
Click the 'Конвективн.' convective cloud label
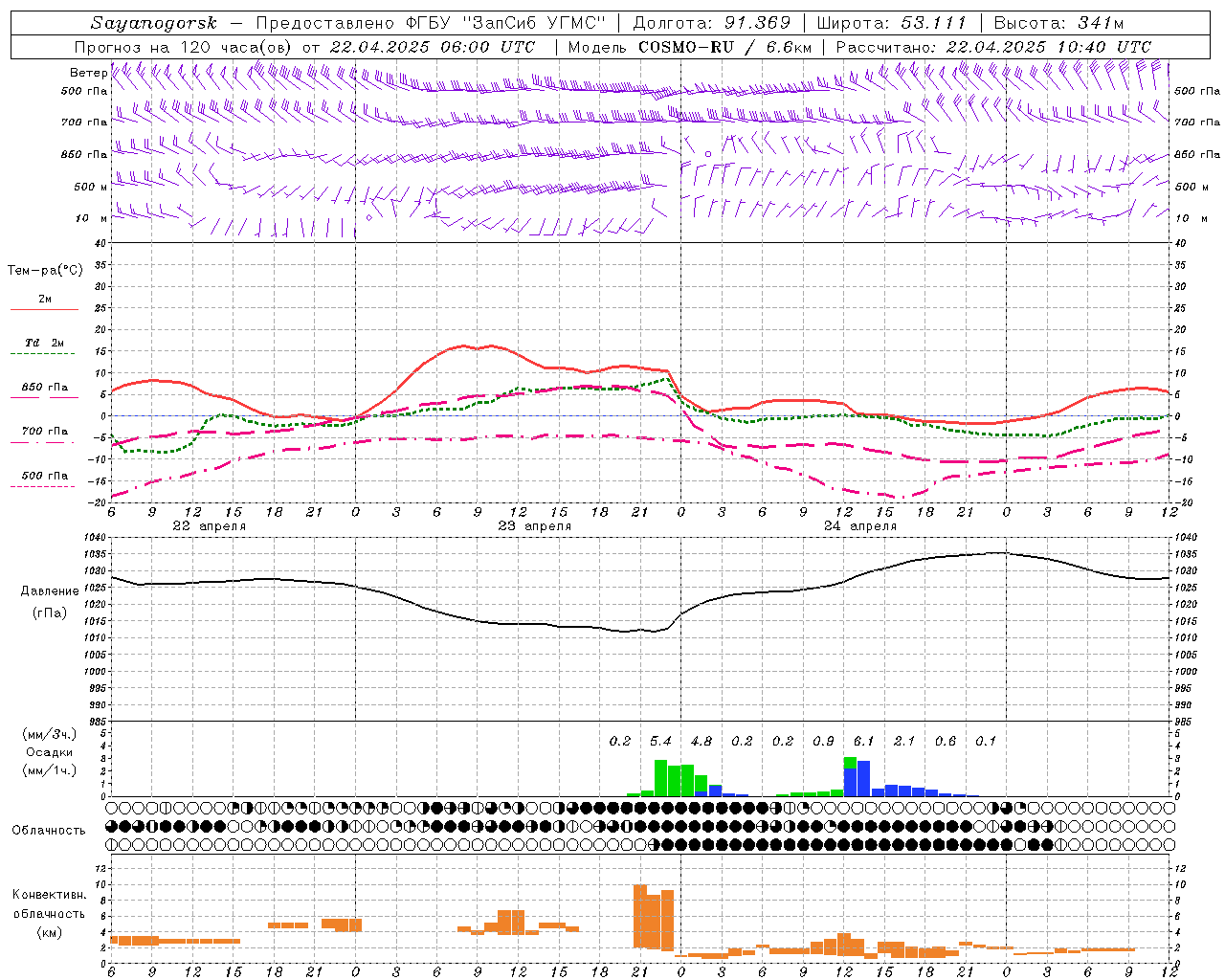pyautogui.click(x=50, y=895)
